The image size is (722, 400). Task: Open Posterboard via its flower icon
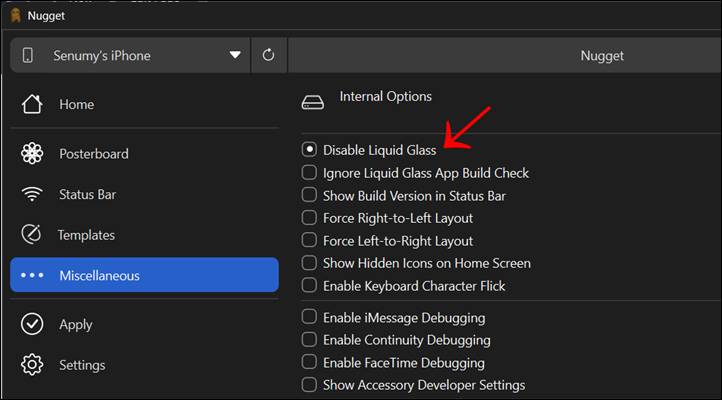tap(32, 154)
